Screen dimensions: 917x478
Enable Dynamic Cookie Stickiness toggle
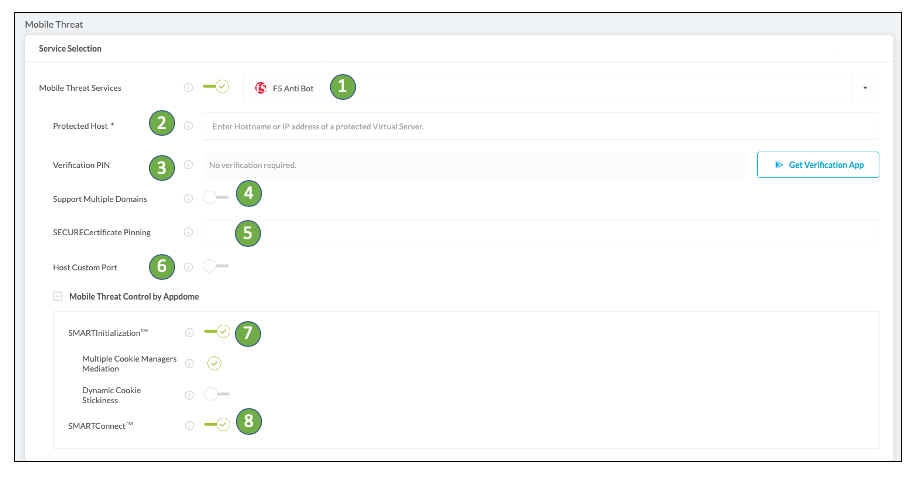click(x=215, y=394)
